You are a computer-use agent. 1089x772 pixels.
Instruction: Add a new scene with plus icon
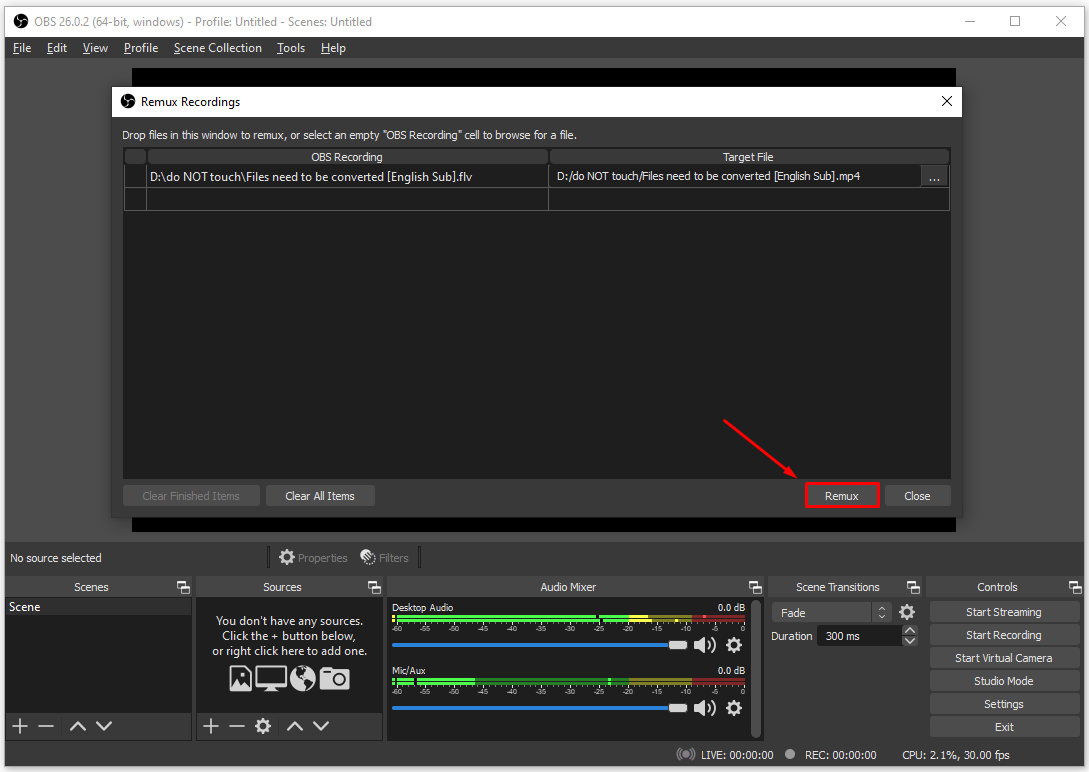click(20, 726)
